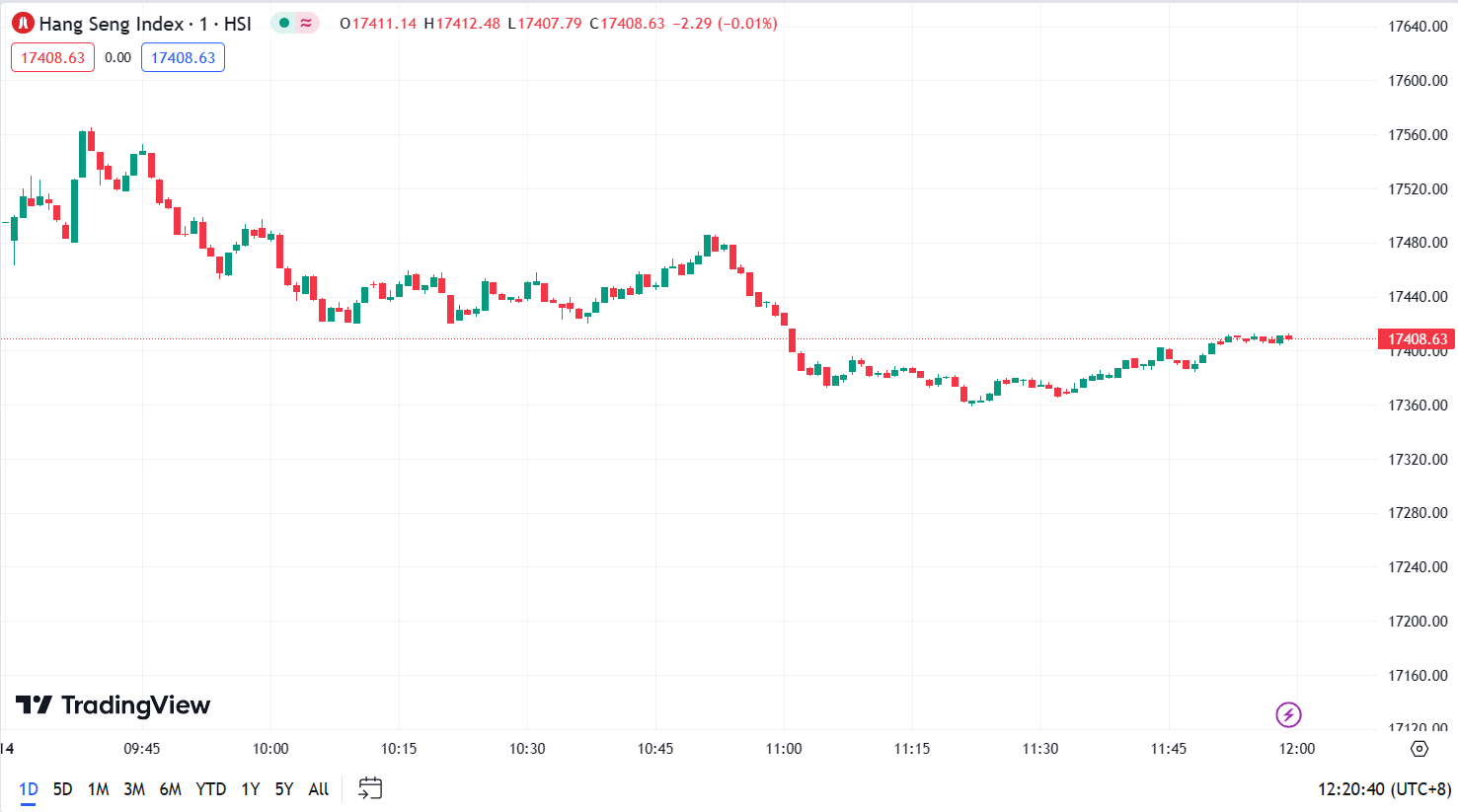The image size is (1458, 812).
Task: Open chart settings gear on the price axis
Action: point(1420,749)
